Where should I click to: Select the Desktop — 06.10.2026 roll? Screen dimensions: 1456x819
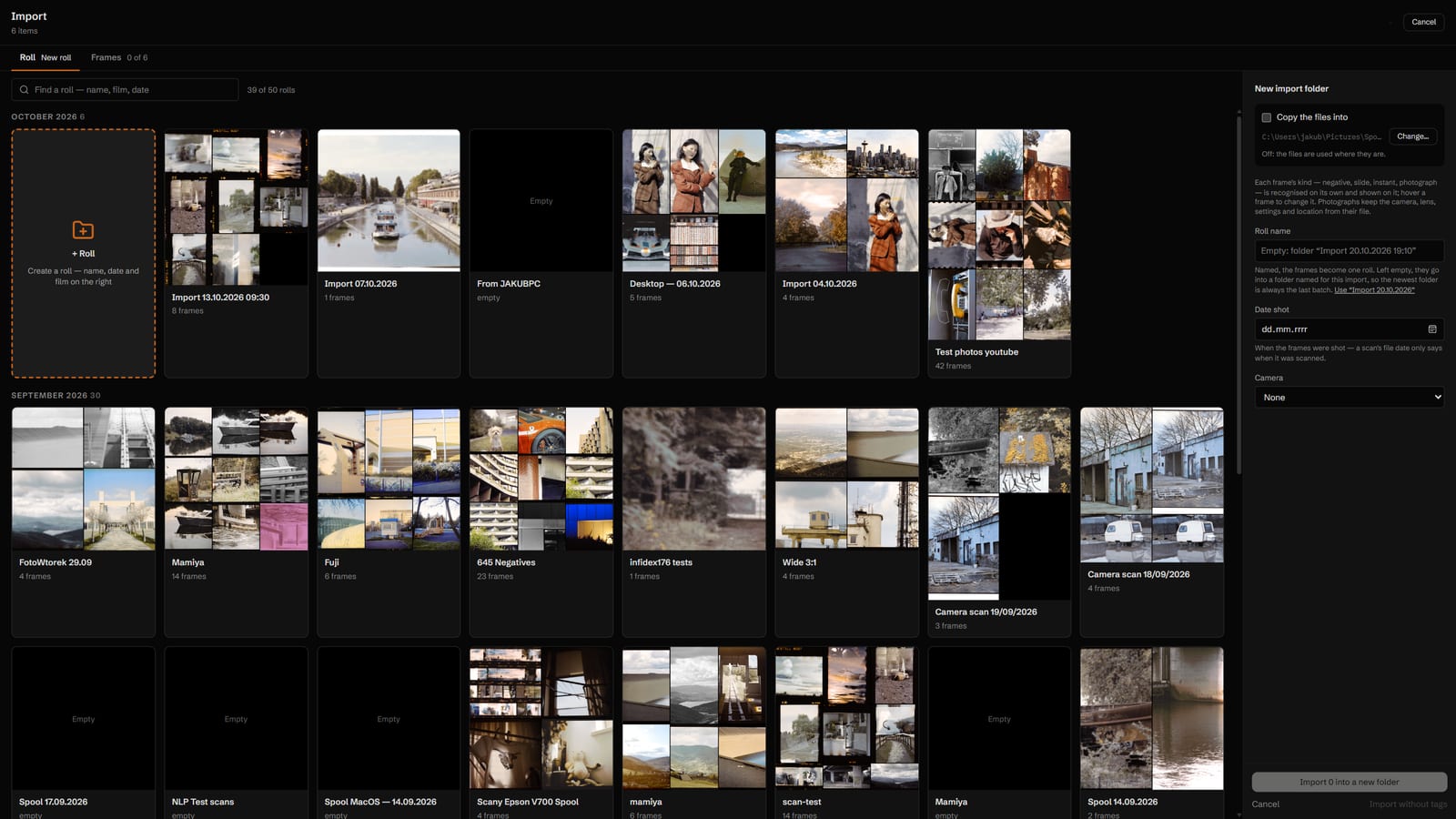tap(693, 253)
